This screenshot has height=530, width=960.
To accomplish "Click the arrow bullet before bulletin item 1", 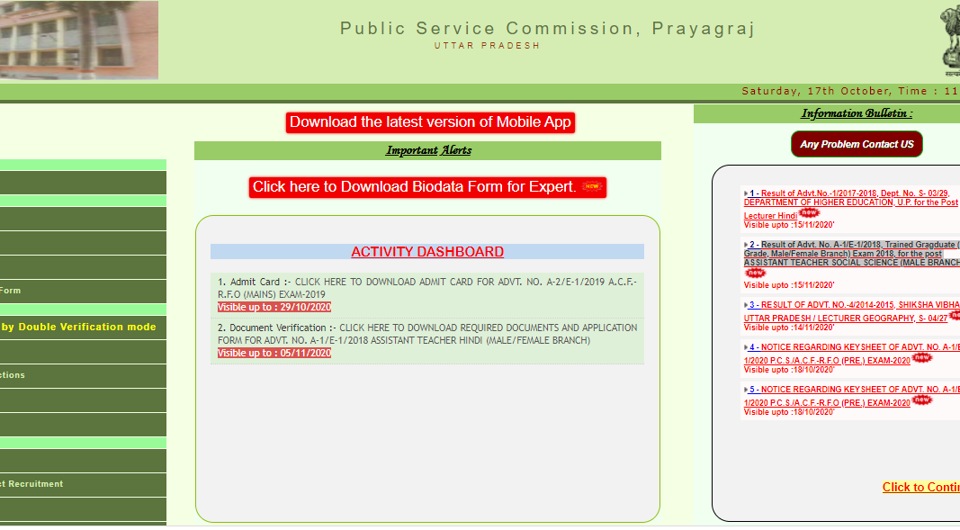I will click(x=746, y=193).
